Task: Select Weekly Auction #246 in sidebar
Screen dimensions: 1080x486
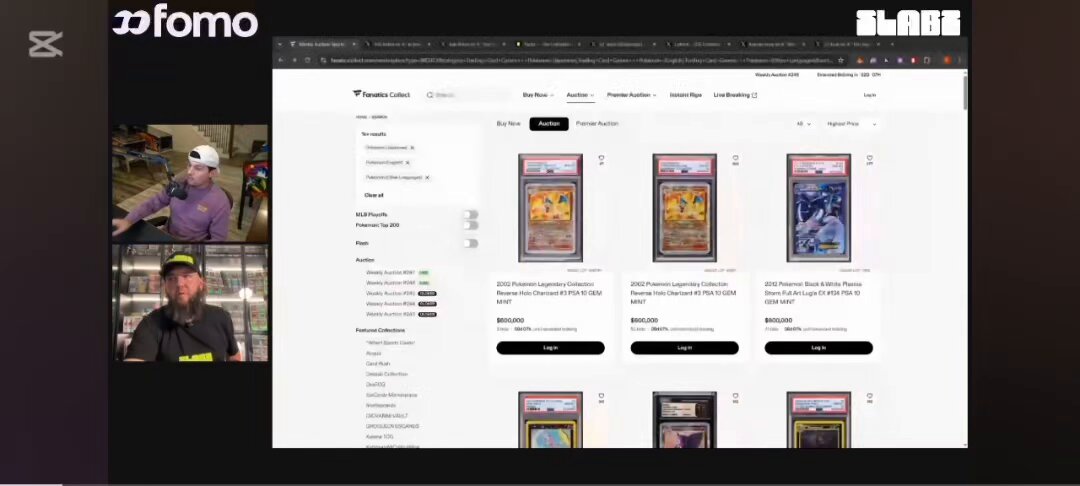Action: (390, 283)
